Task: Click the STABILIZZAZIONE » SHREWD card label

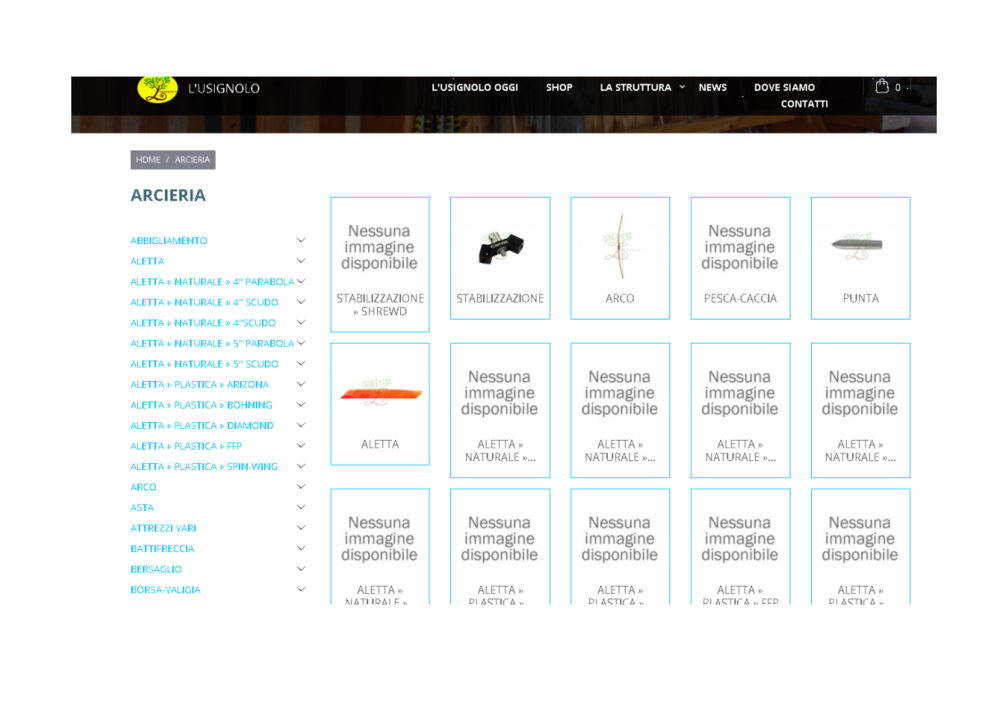Action: [x=380, y=305]
